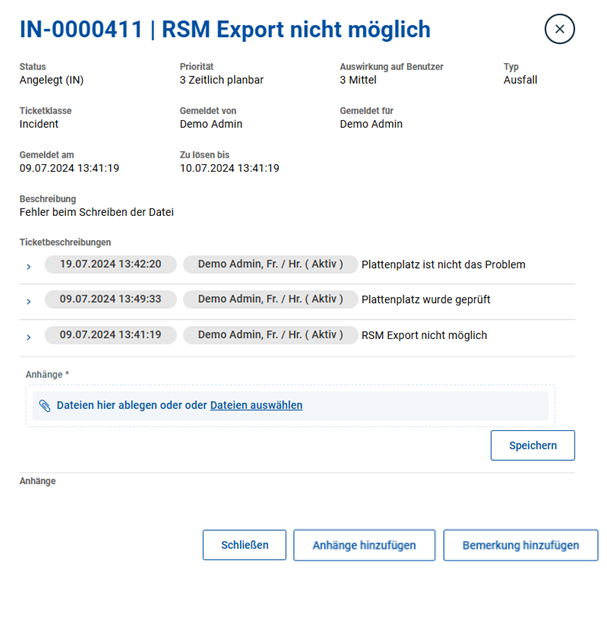Click Bemerkung hinzufügen button
This screenshot has height=643, width=607.
pos(521,545)
